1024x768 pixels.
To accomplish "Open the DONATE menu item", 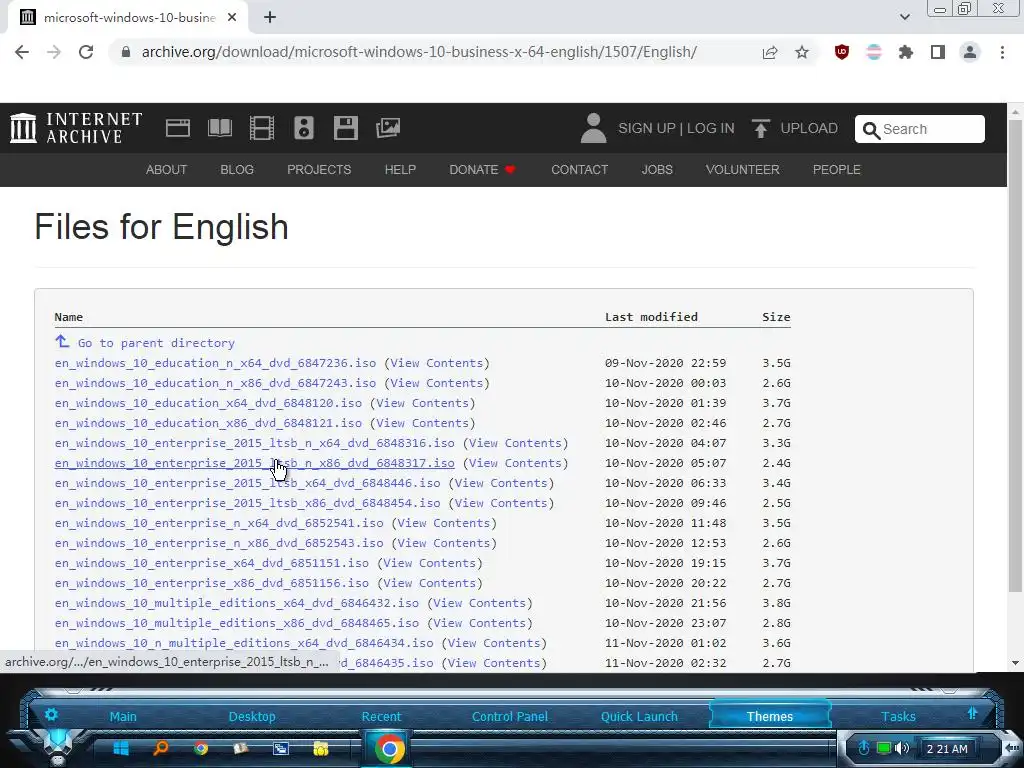I will click(482, 170).
